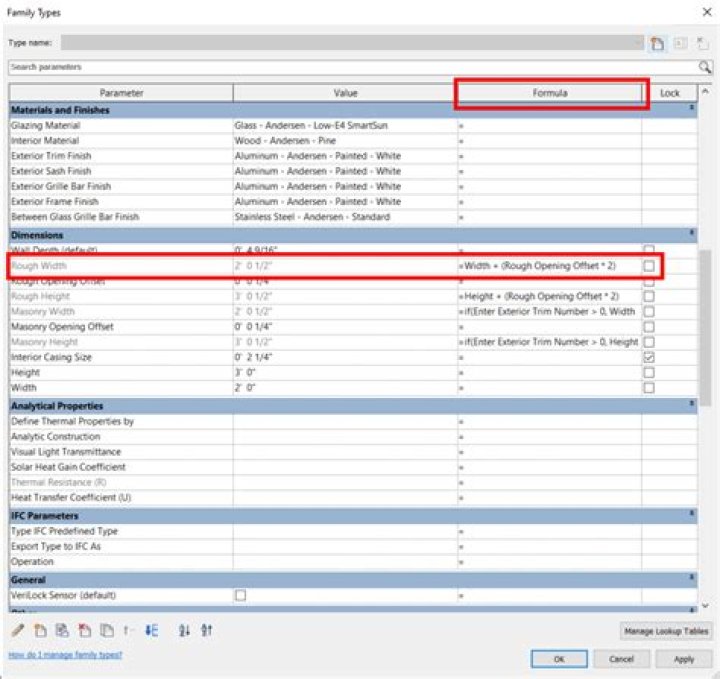This screenshot has width=720, height=679.
Task: Click the Formula column header
Action: point(550,93)
